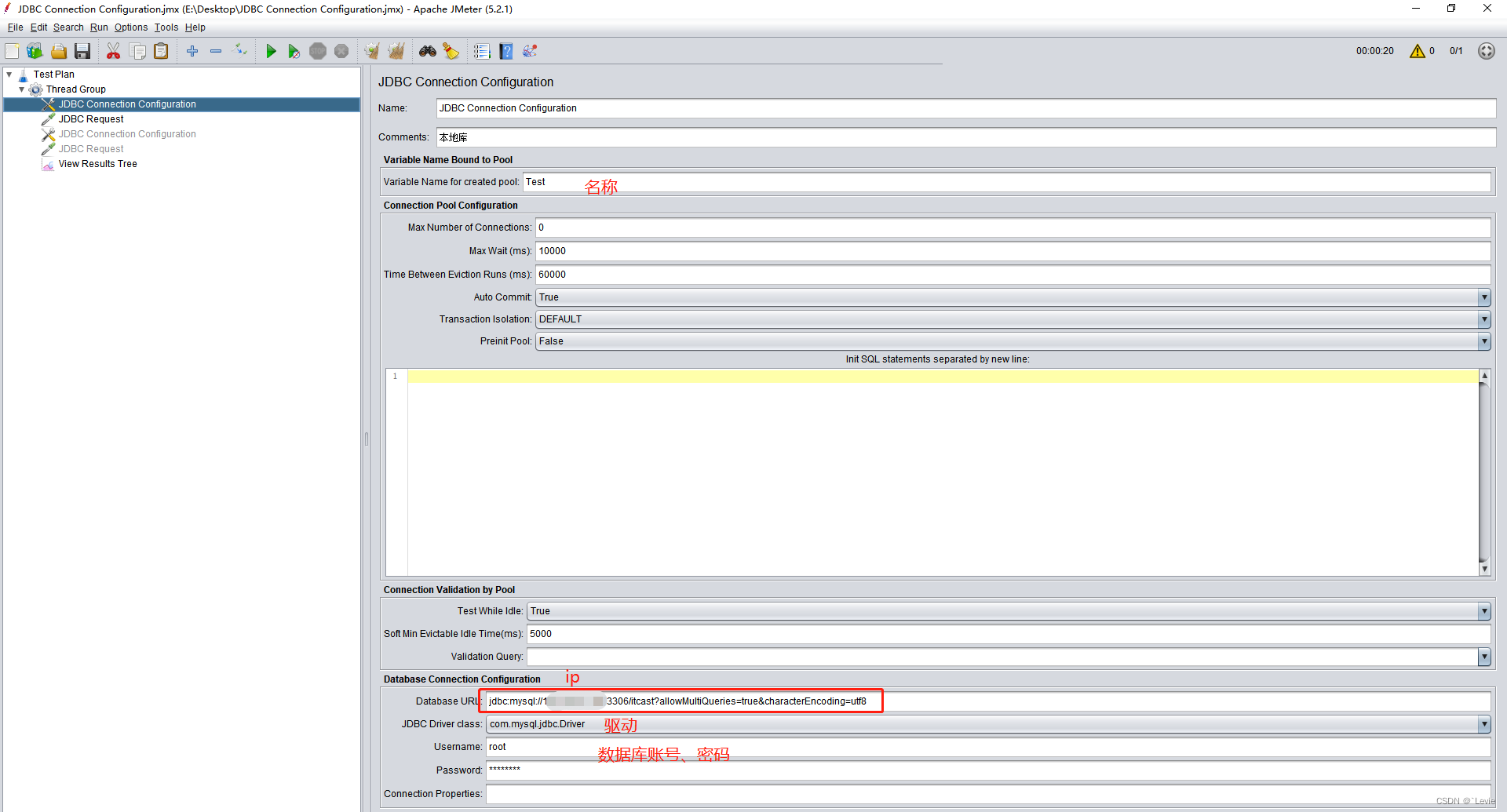The height and width of the screenshot is (812, 1507).
Task: Click the Toggle enable/disable icon
Action: 241,51
